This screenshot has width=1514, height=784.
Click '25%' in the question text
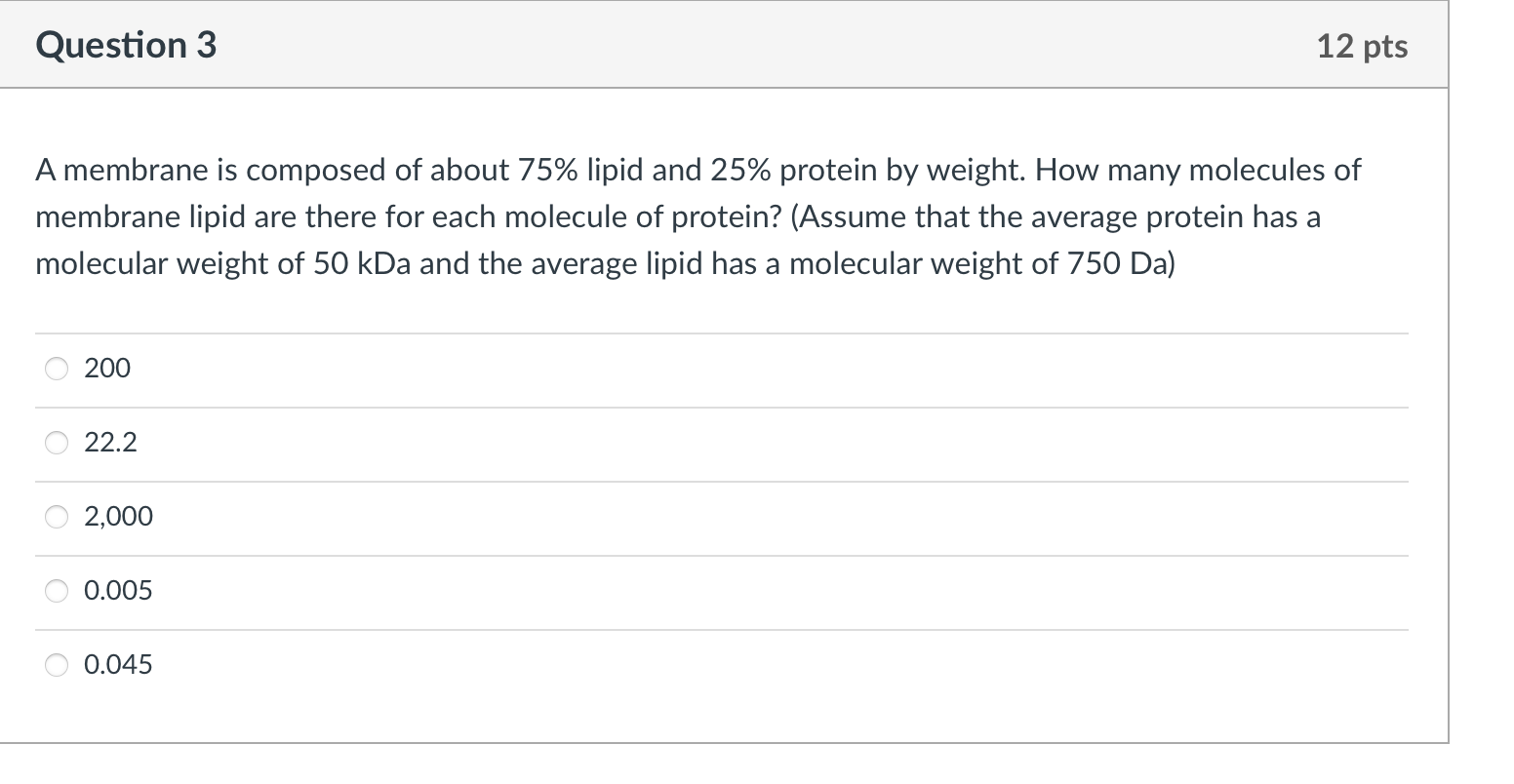pos(740,171)
